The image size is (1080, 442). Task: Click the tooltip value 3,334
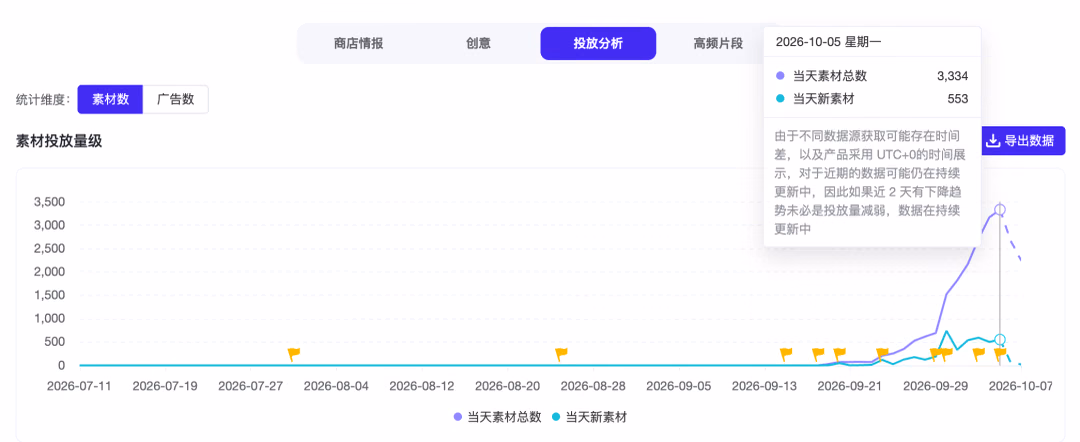(953, 76)
